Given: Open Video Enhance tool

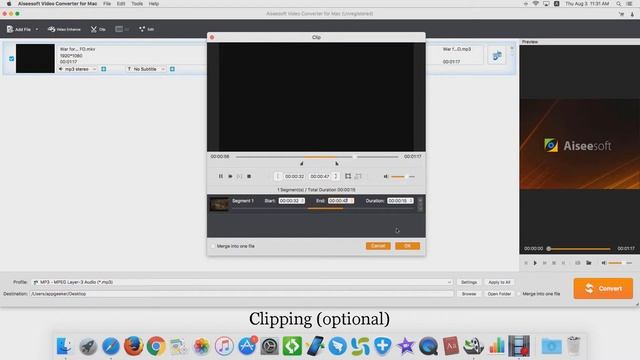Looking at the screenshot, I should tap(64, 29).
